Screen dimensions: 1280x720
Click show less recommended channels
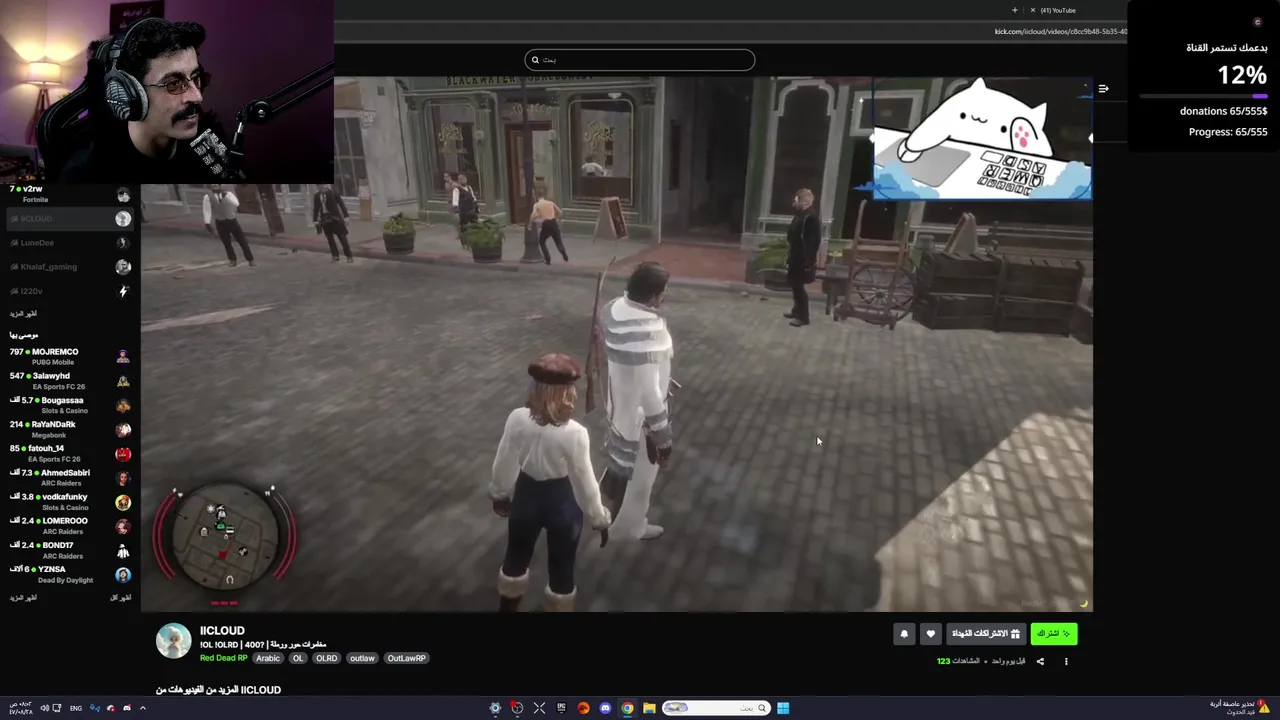120,597
